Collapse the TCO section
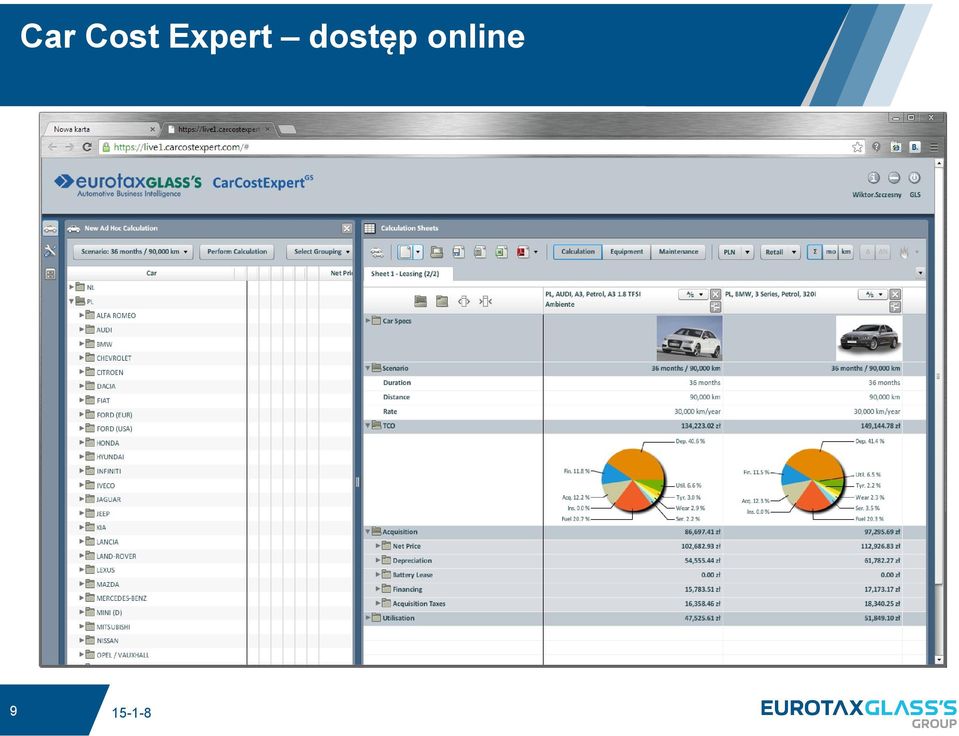The image size is (959, 736). point(368,425)
